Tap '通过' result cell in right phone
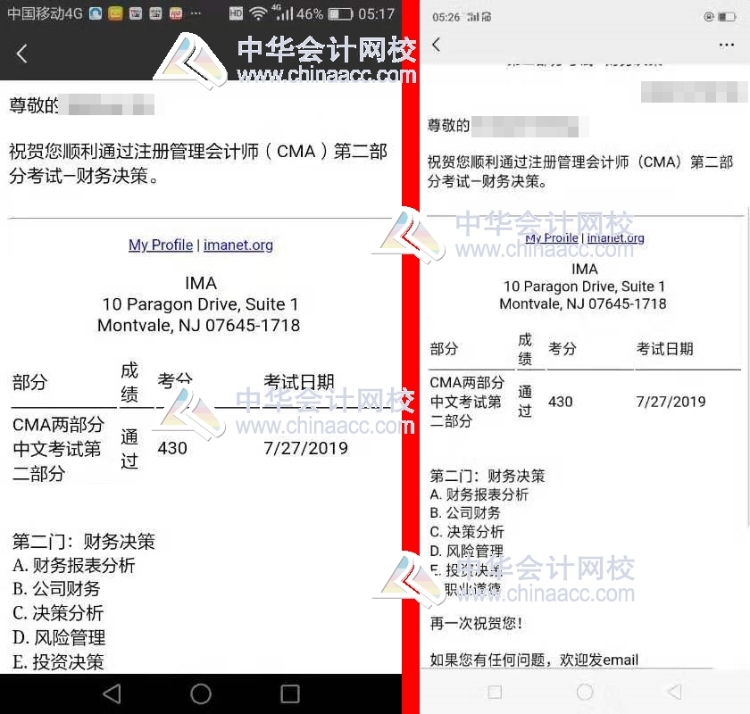750x714 pixels. 525,401
